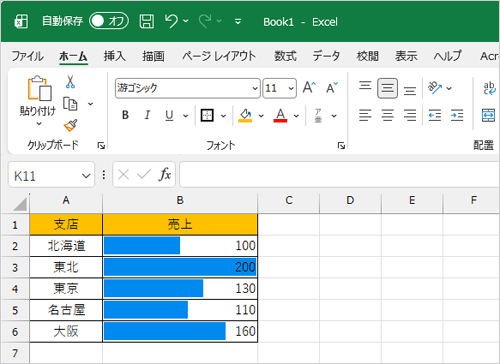500x364 pixels.
Task: Open underline style dropdown arrow
Action: [x=185, y=116]
